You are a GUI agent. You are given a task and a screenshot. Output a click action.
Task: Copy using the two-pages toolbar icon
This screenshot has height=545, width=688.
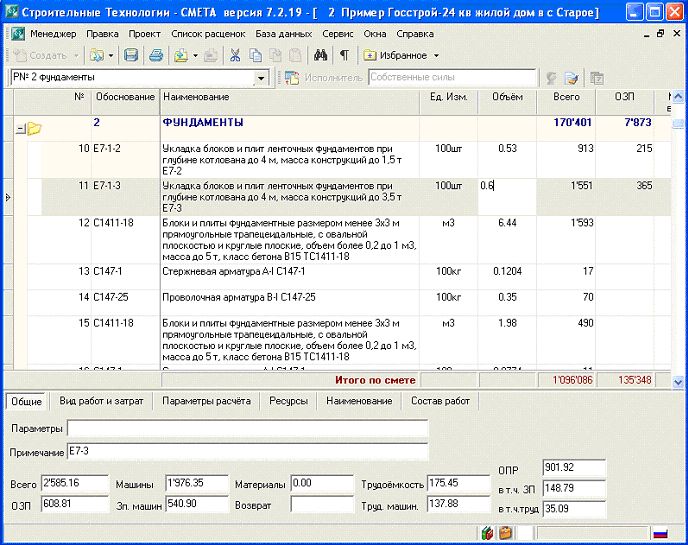pos(255,55)
